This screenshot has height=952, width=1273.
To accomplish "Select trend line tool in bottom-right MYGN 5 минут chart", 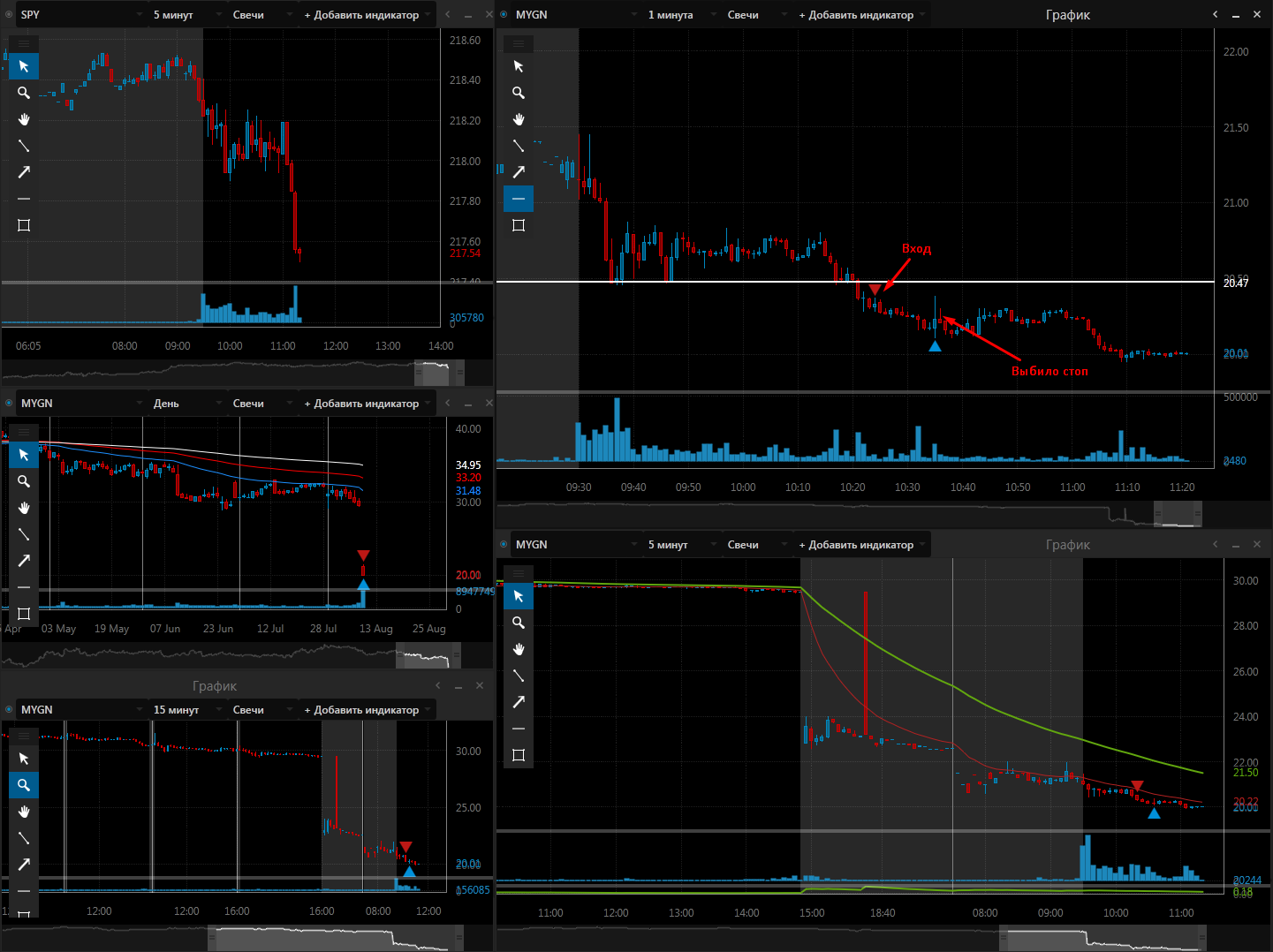I will pos(519,676).
